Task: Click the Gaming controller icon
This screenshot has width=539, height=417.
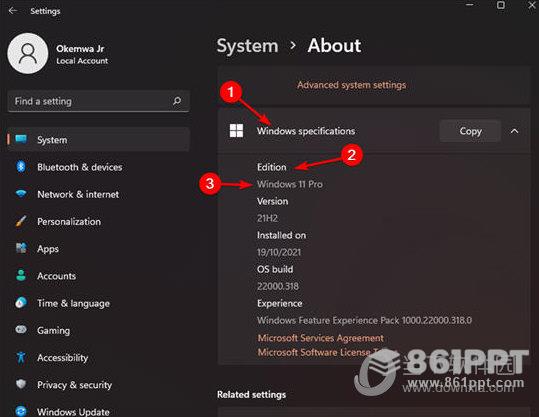Action: point(21,330)
